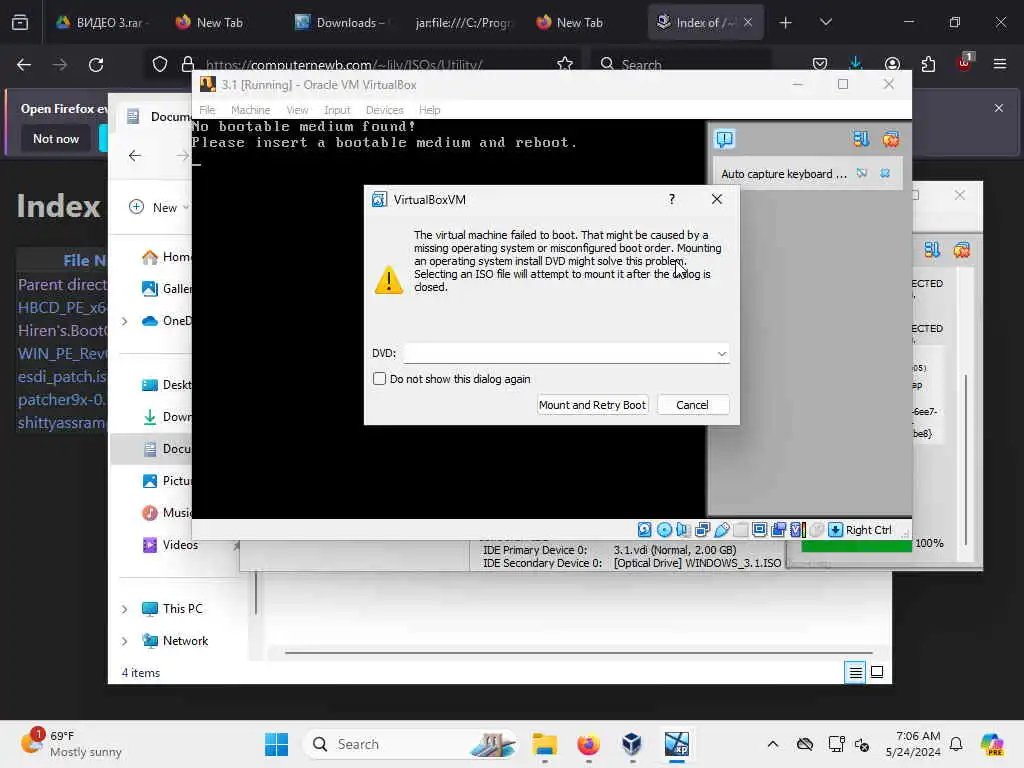
Task: Click the network indicator in VM status bar
Action: [x=703, y=530]
